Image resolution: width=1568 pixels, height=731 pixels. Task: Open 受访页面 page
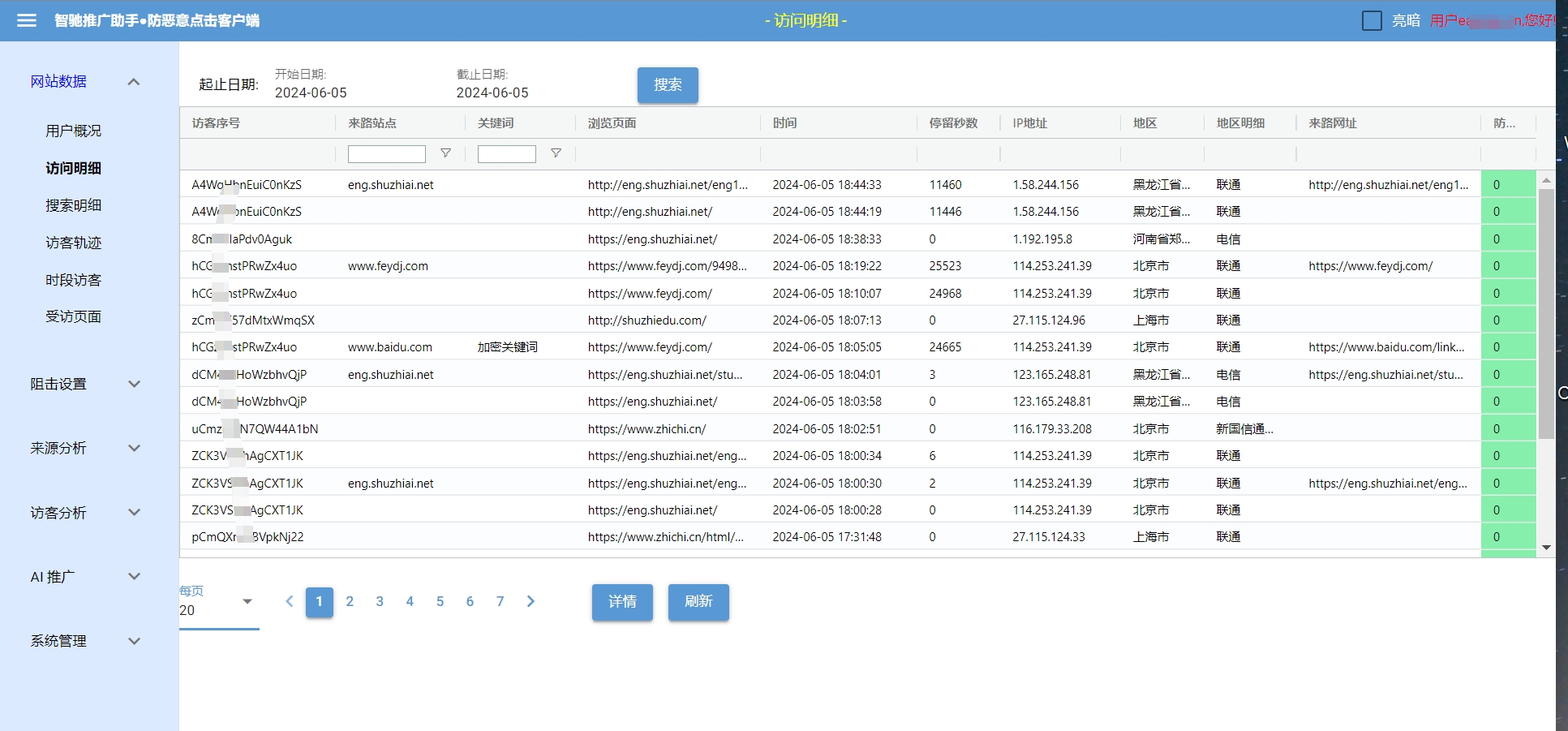pyautogui.click(x=73, y=316)
